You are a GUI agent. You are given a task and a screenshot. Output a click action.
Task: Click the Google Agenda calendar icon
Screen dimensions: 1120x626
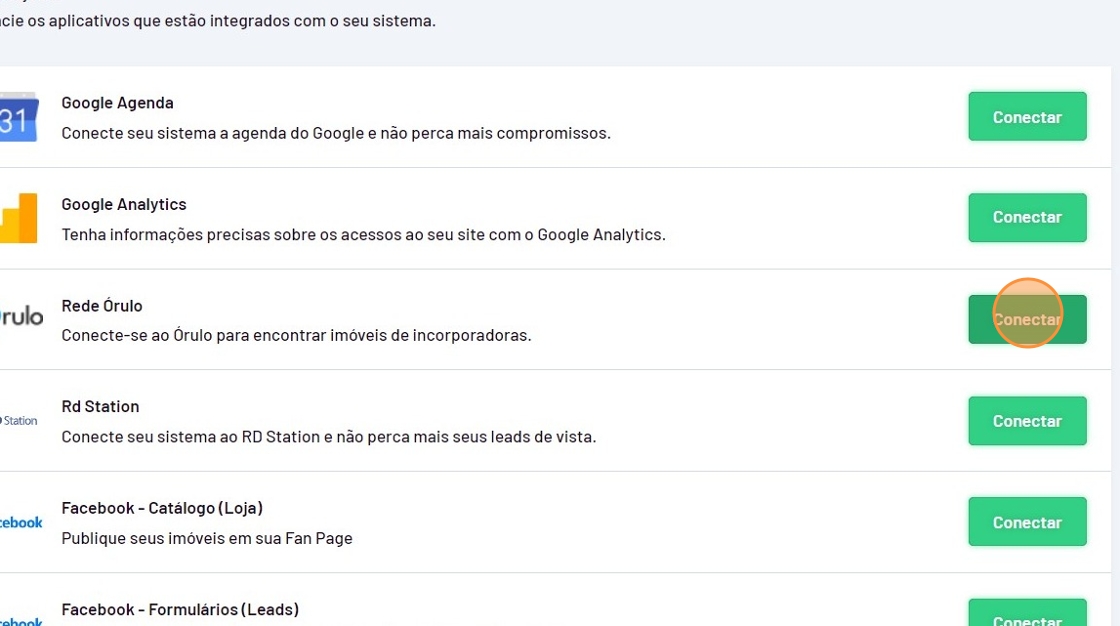(18, 117)
